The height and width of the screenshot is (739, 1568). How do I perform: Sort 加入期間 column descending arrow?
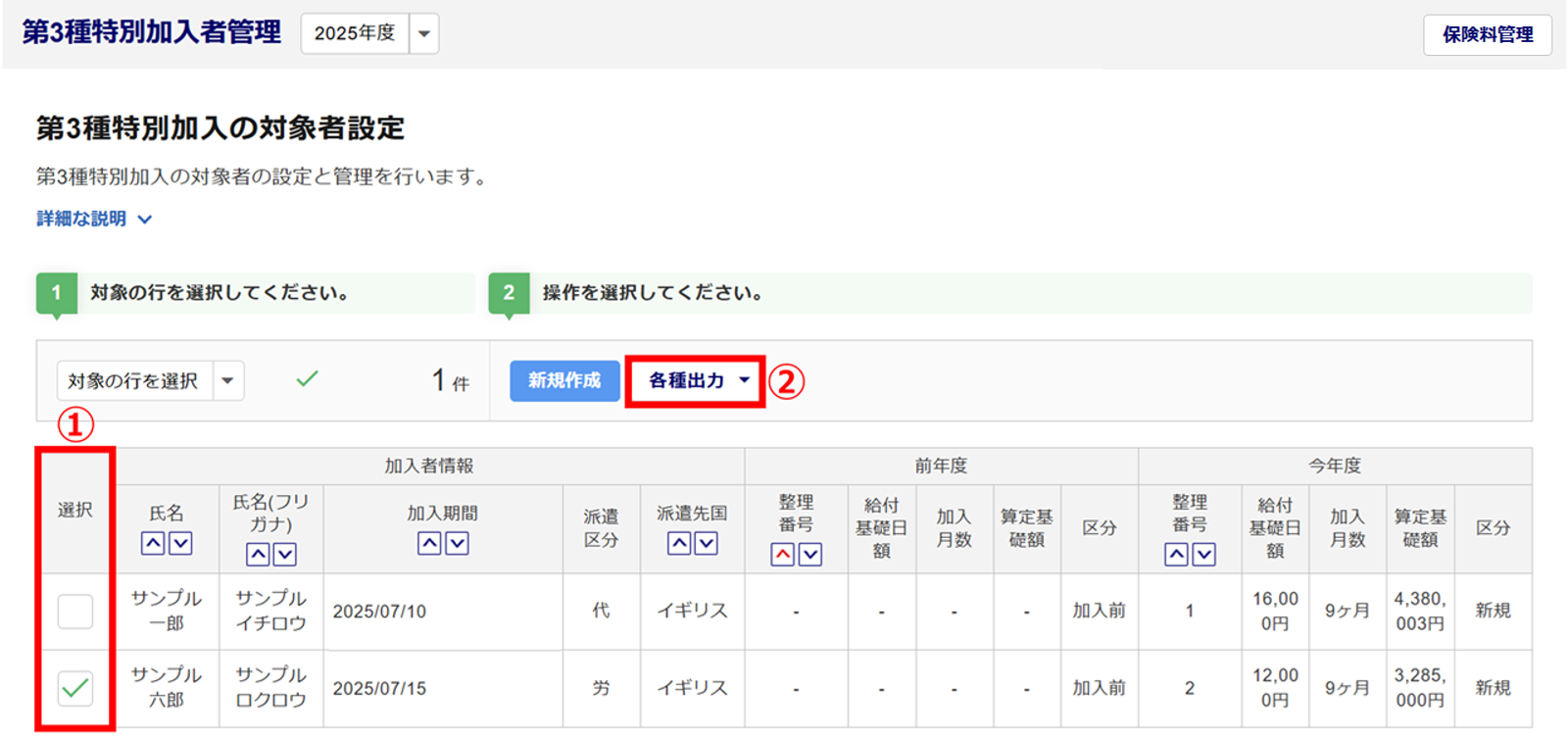457,543
